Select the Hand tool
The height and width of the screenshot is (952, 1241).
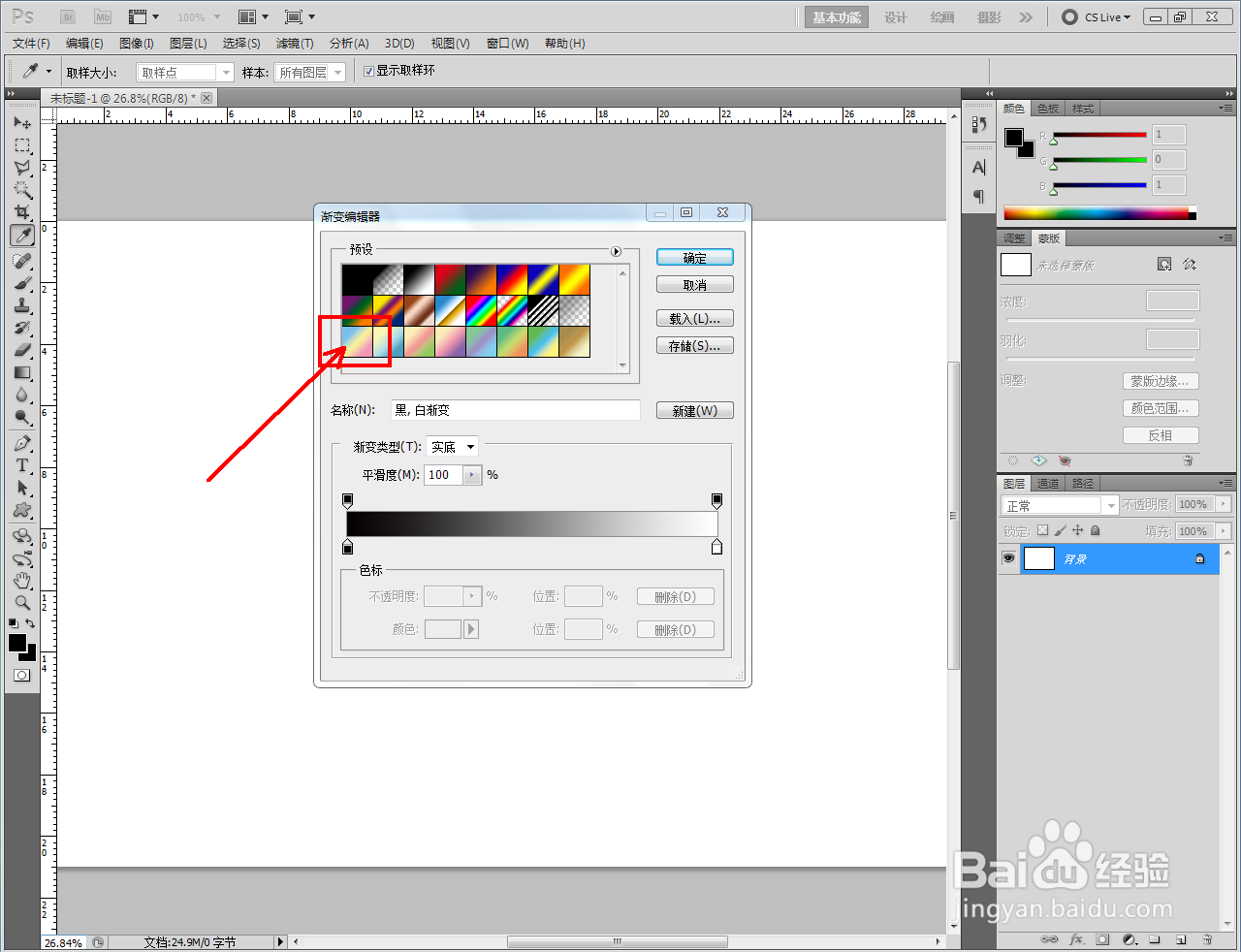[x=22, y=581]
